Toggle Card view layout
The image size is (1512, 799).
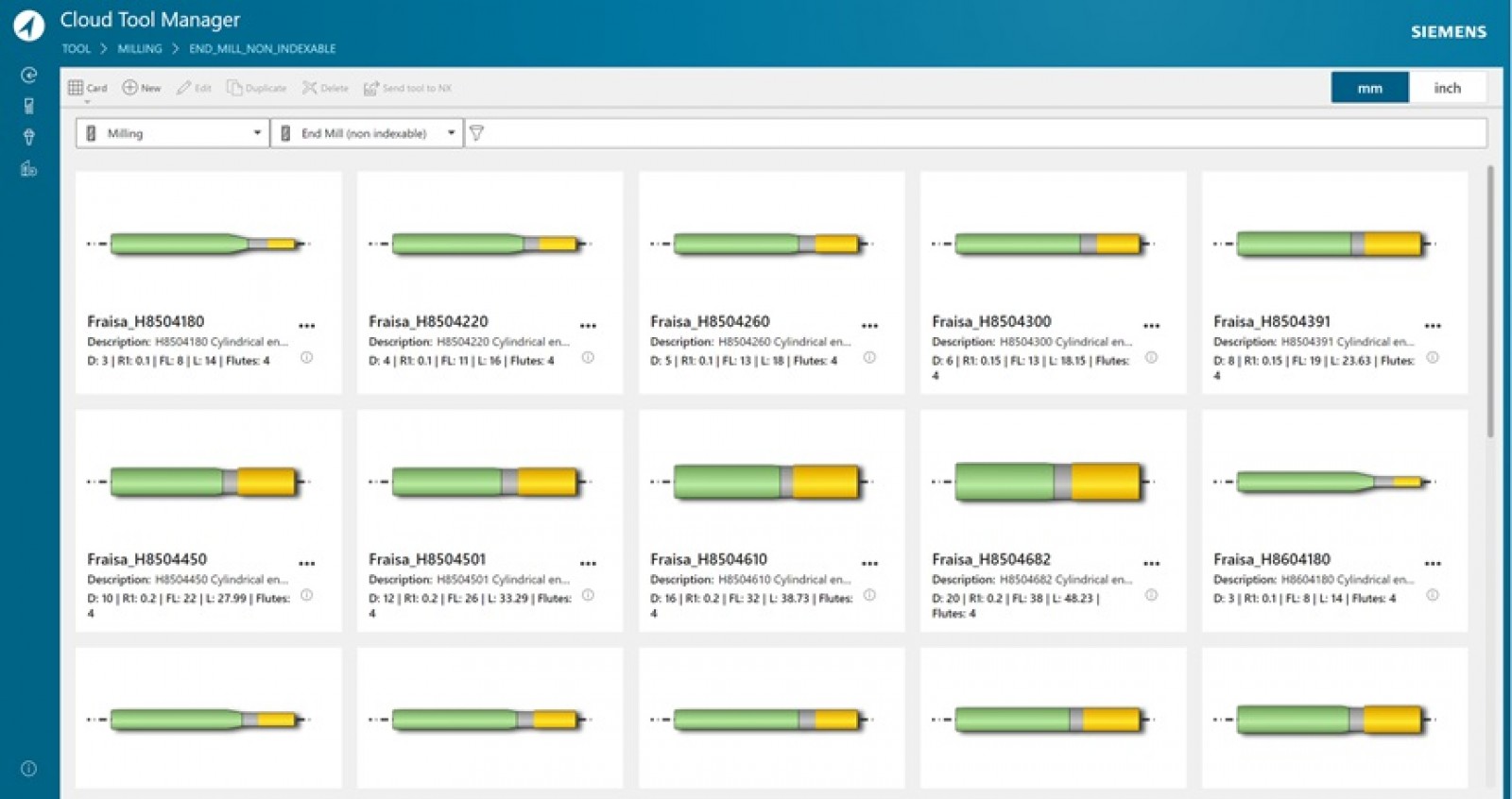77,88
